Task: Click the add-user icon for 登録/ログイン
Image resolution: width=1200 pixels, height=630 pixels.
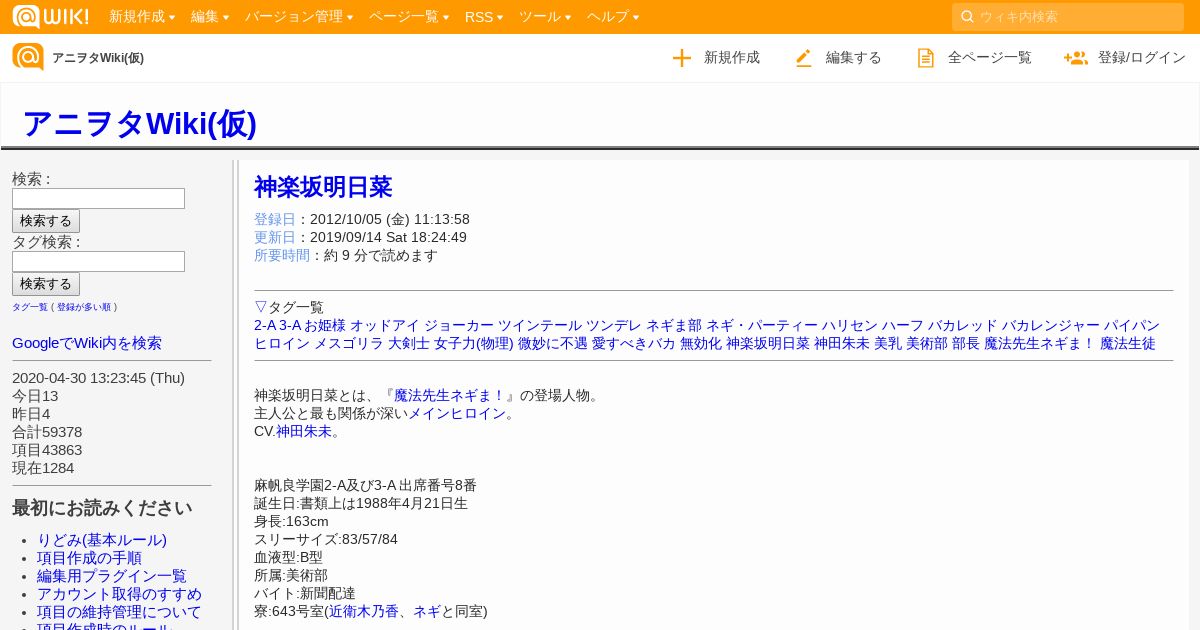Action: pos(1076,58)
